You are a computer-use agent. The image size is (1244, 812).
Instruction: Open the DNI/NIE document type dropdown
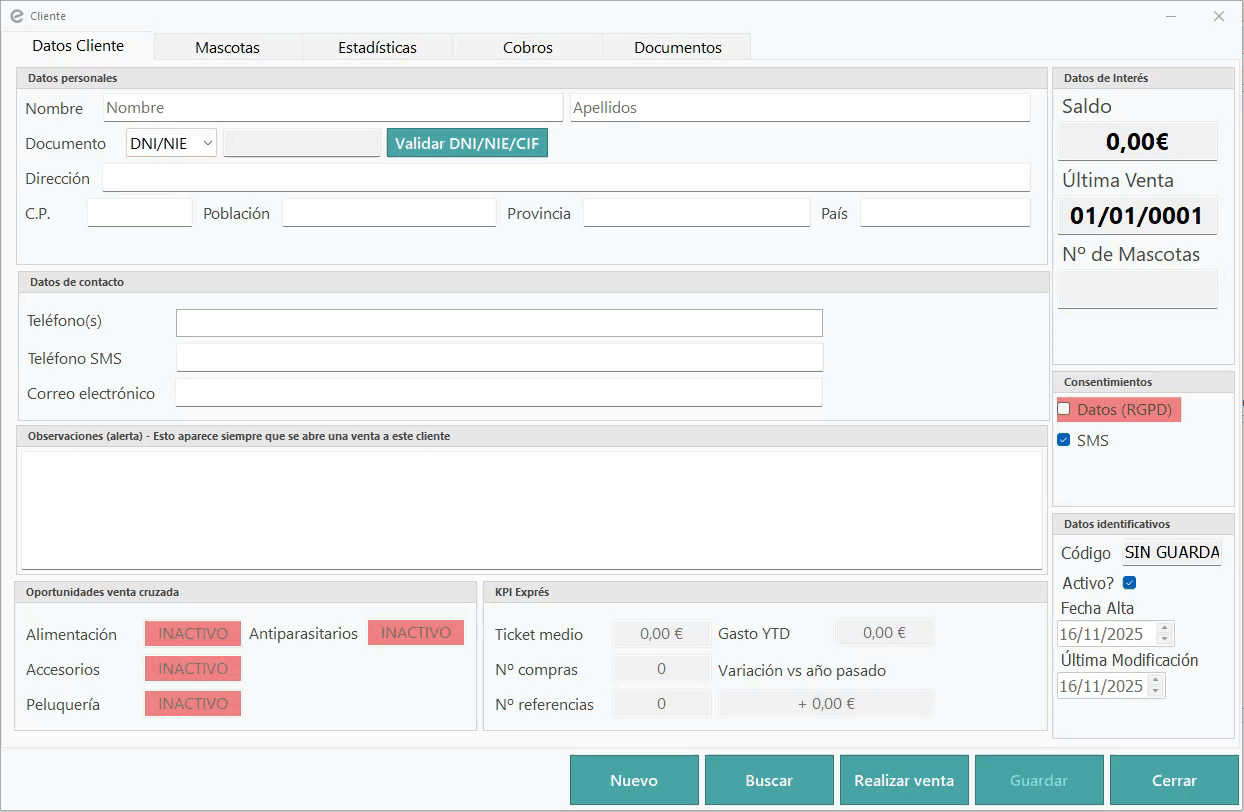(171, 144)
